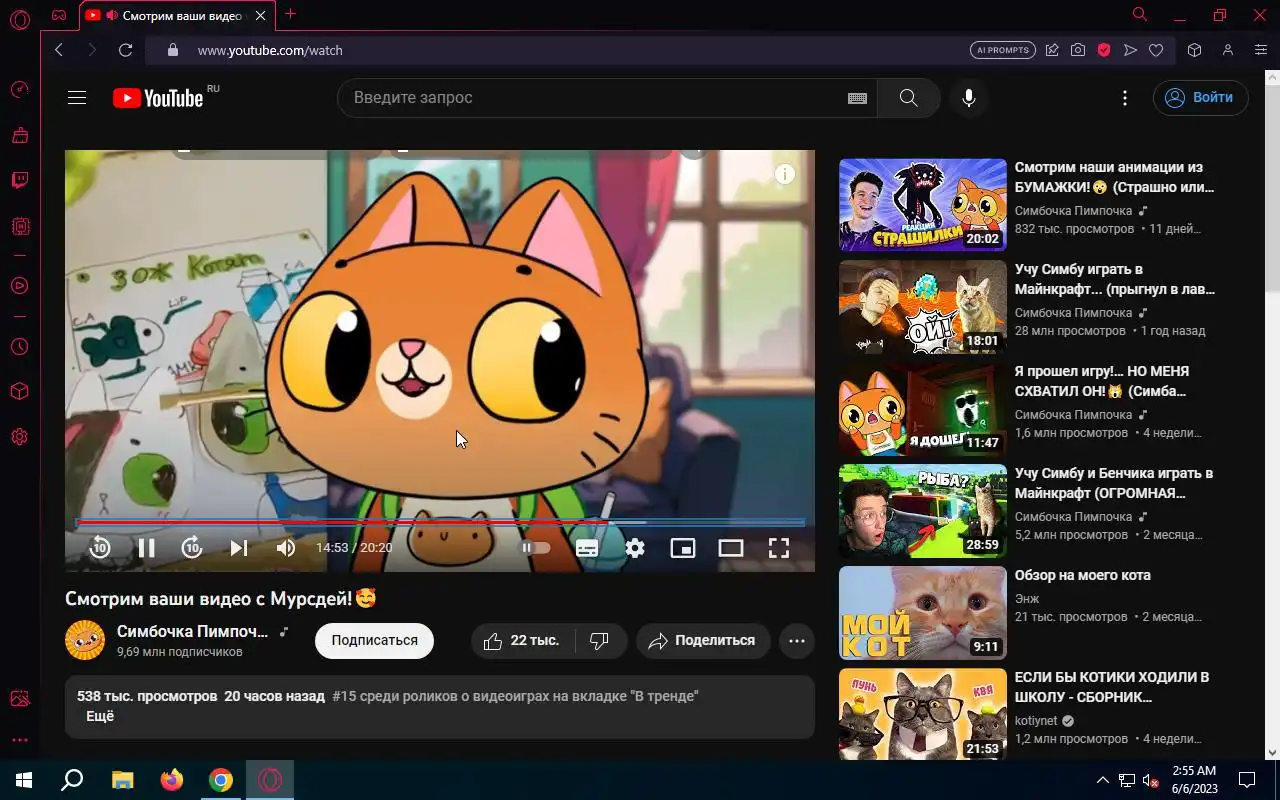
Task: Launch Firefox from taskbar
Action: (172, 780)
